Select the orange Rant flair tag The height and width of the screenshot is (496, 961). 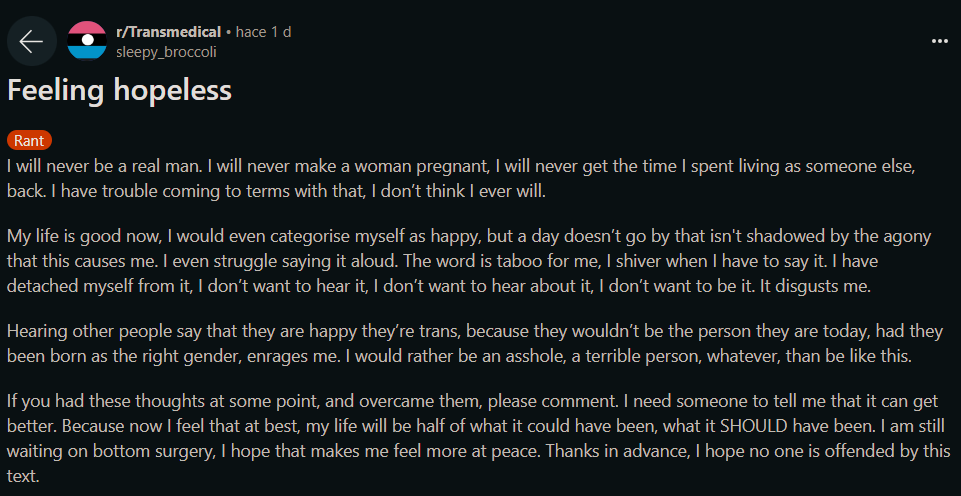29,140
